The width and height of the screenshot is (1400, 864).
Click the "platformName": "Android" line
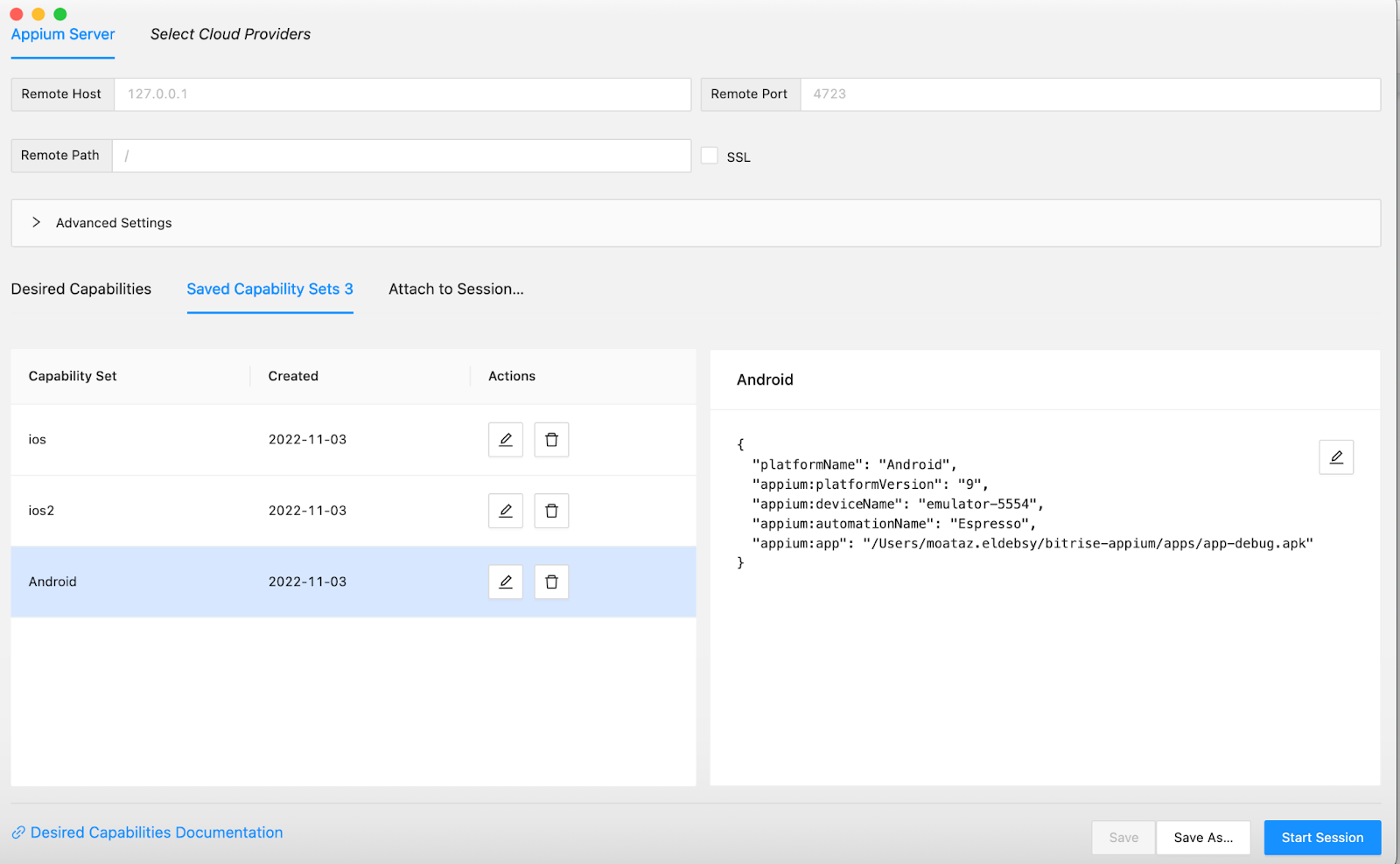pyautogui.click(x=855, y=464)
